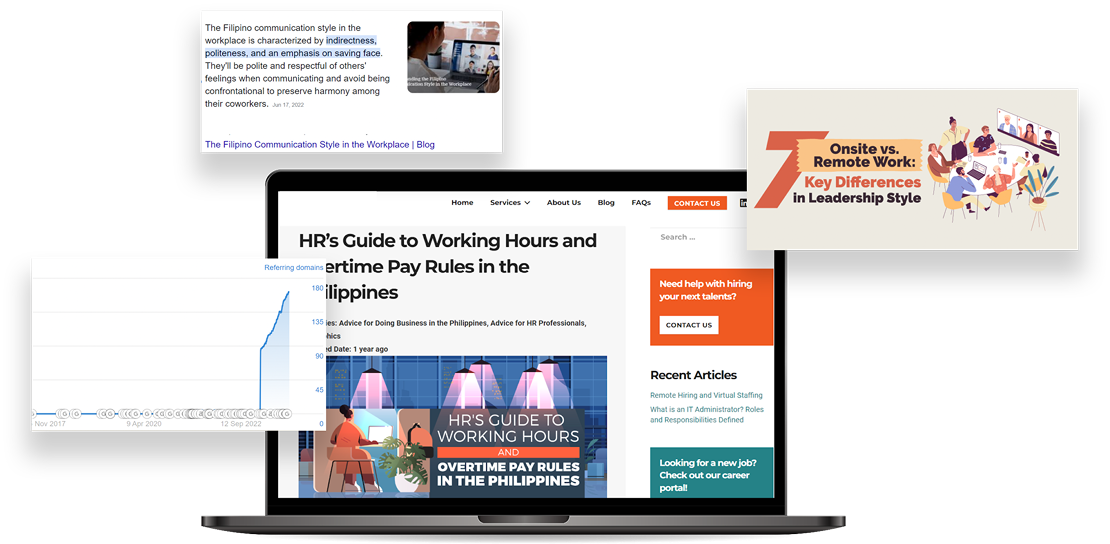Click the rightmost Google update marker on chart

coord(287,413)
